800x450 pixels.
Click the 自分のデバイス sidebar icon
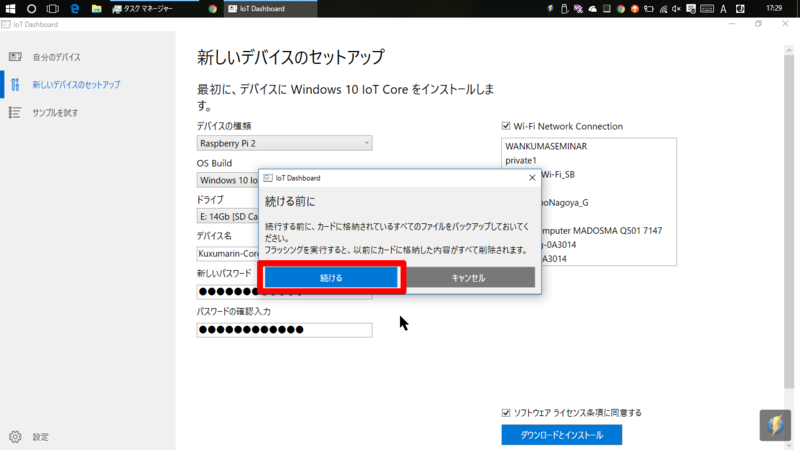click(x=15, y=57)
